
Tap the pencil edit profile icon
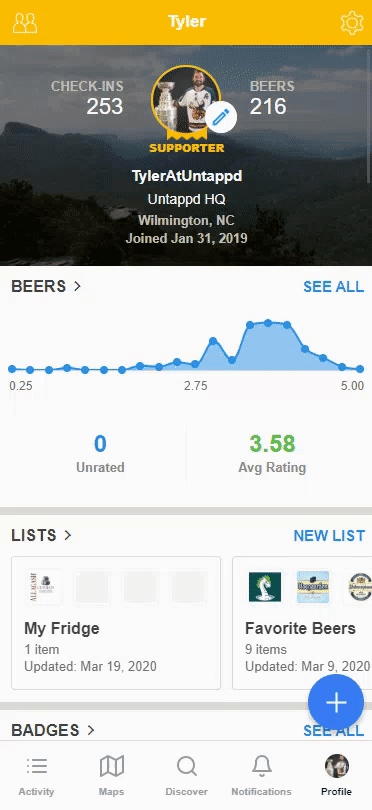tap(221, 118)
